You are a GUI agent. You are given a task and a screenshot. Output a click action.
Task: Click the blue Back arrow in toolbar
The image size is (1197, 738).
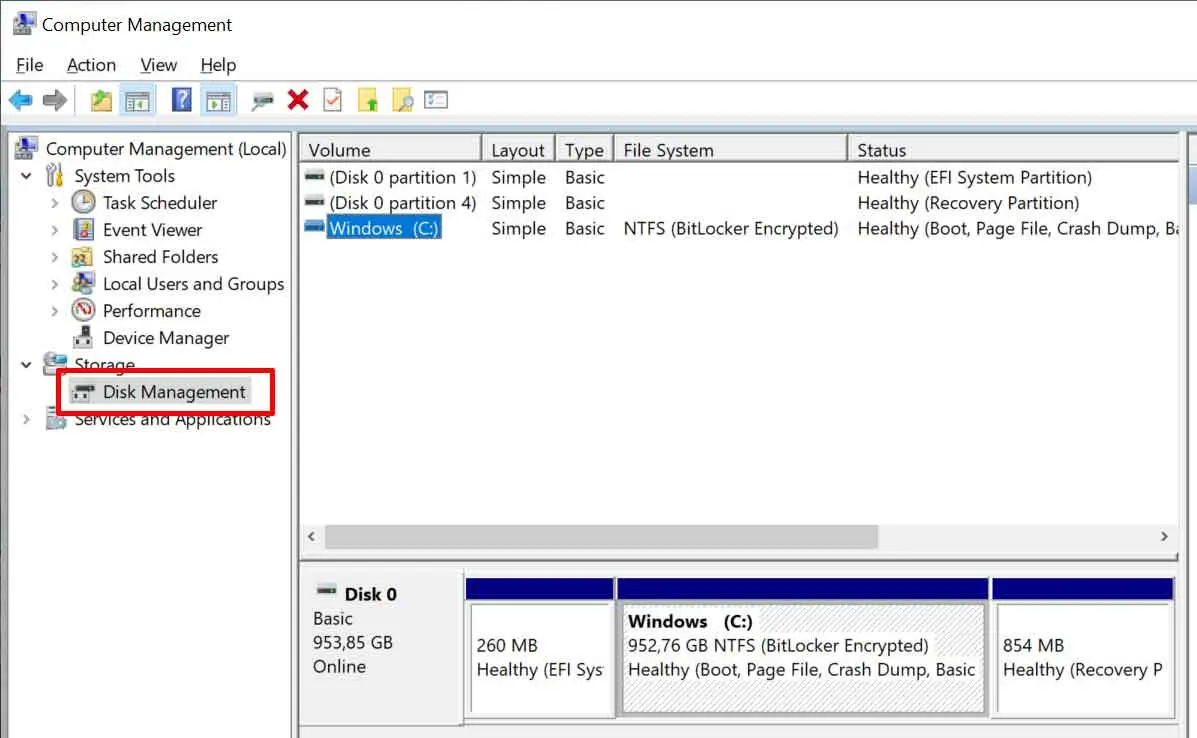point(20,100)
